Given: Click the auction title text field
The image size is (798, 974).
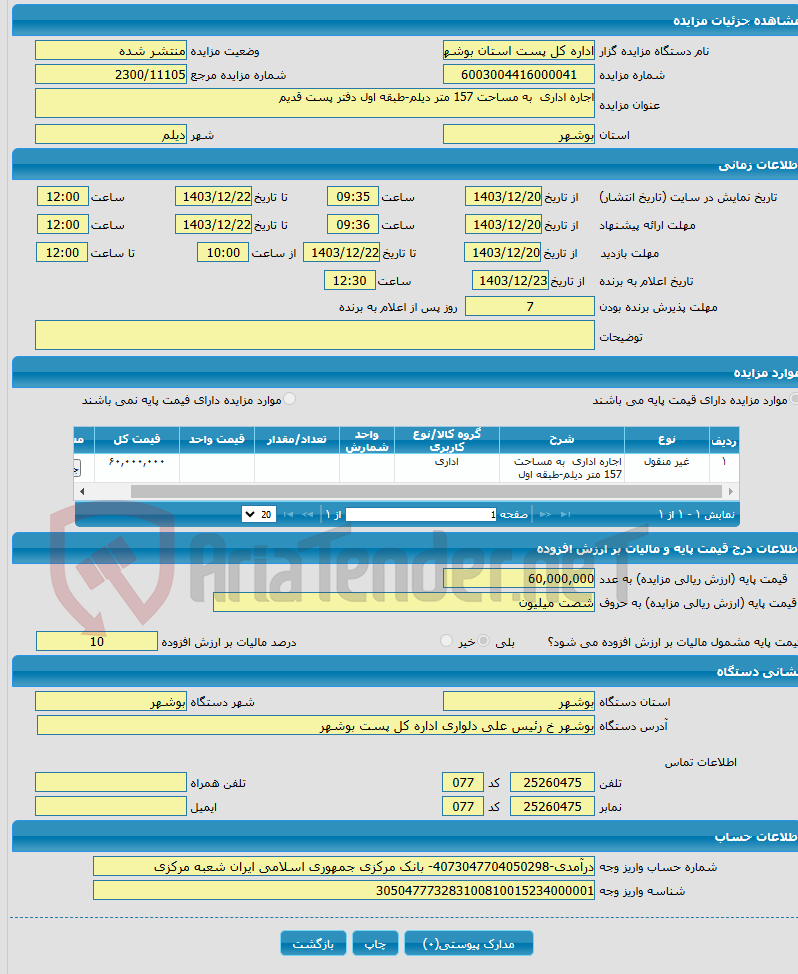Looking at the screenshot, I should coord(315,103).
